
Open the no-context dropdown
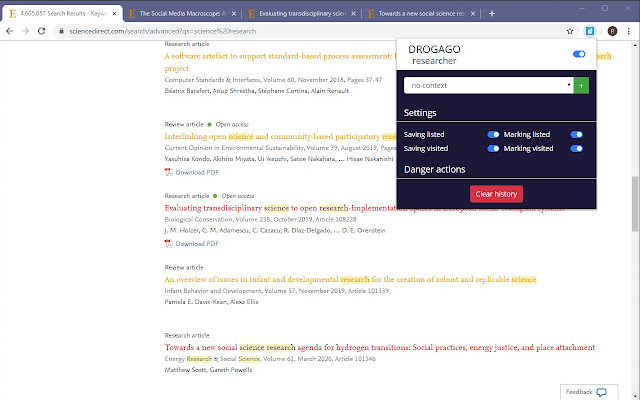[488, 86]
